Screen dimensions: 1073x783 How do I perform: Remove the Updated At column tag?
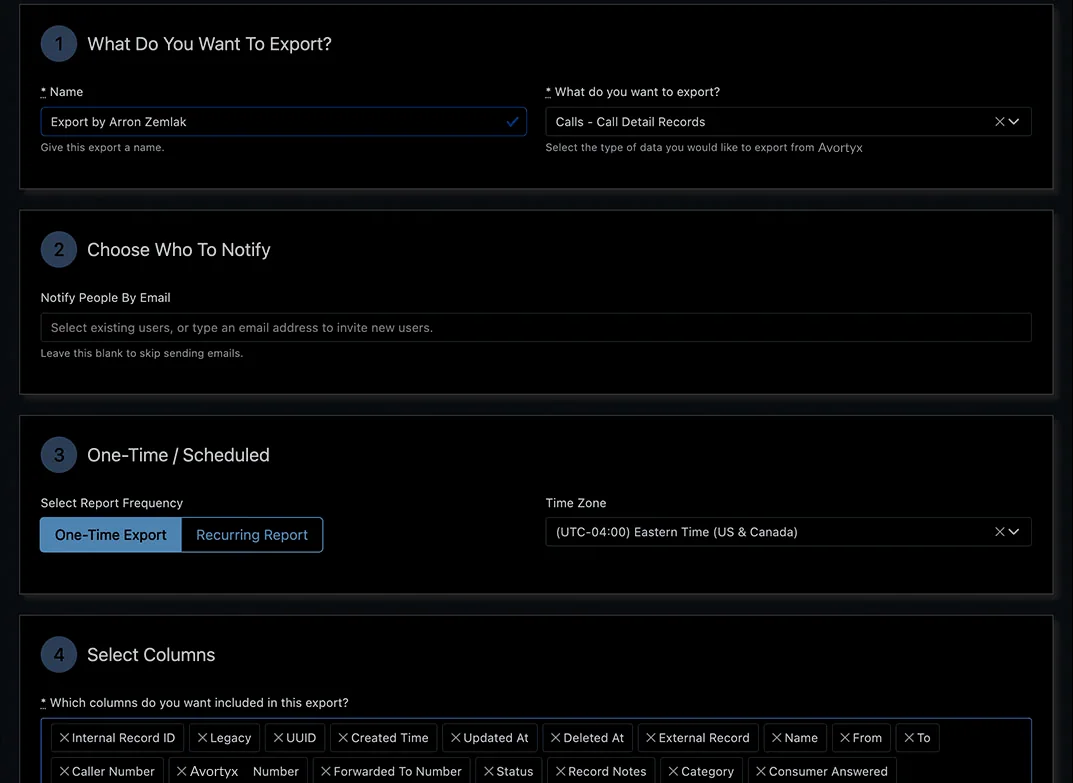click(x=456, y=737)
